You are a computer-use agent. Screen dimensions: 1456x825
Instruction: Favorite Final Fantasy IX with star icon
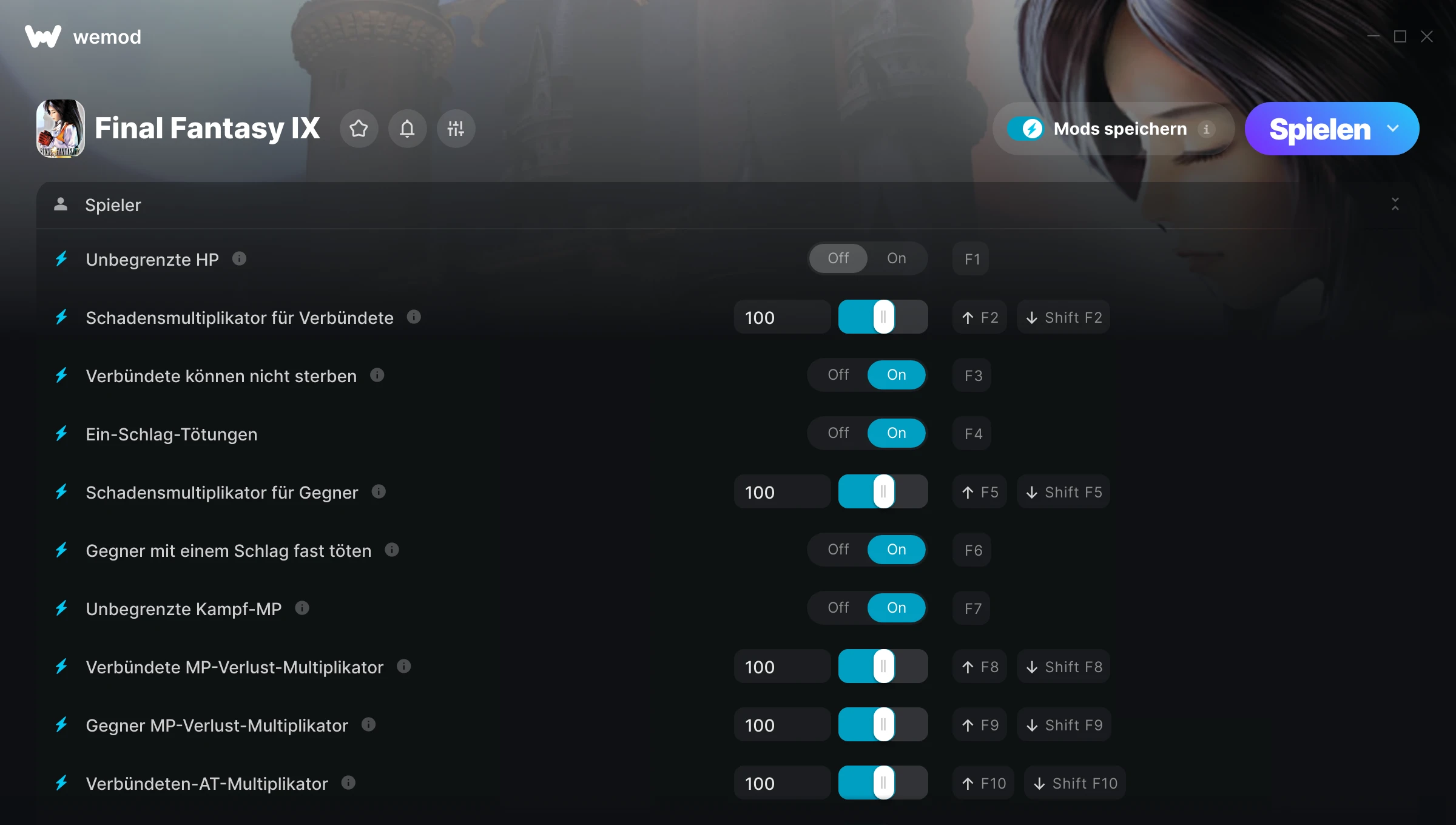click(x=359, y=129)
